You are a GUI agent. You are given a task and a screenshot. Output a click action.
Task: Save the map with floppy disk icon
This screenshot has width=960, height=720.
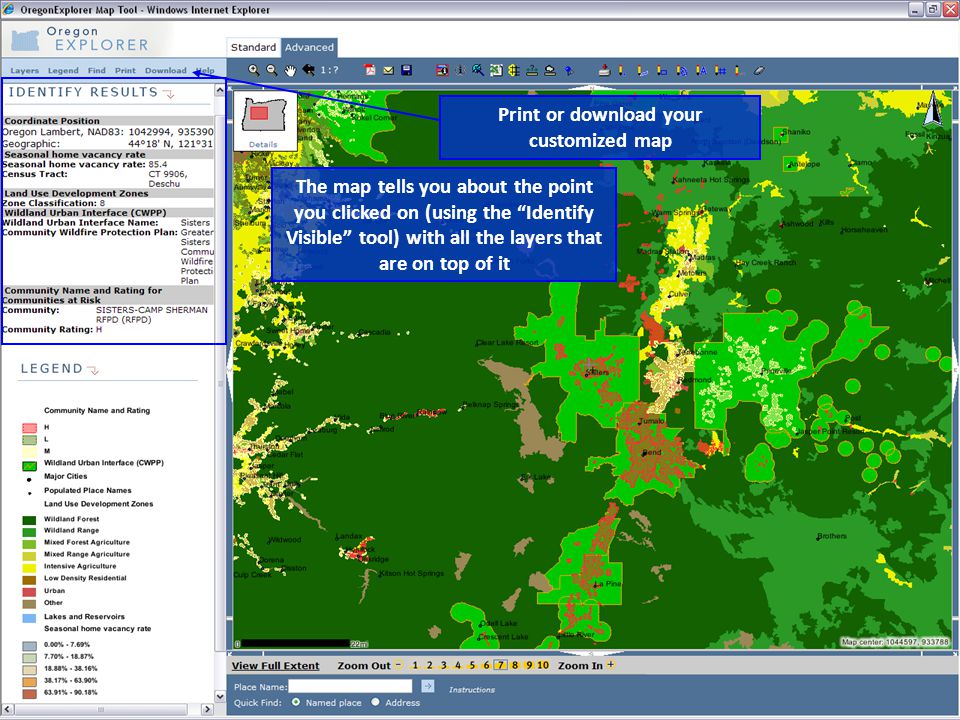[407, 70]
